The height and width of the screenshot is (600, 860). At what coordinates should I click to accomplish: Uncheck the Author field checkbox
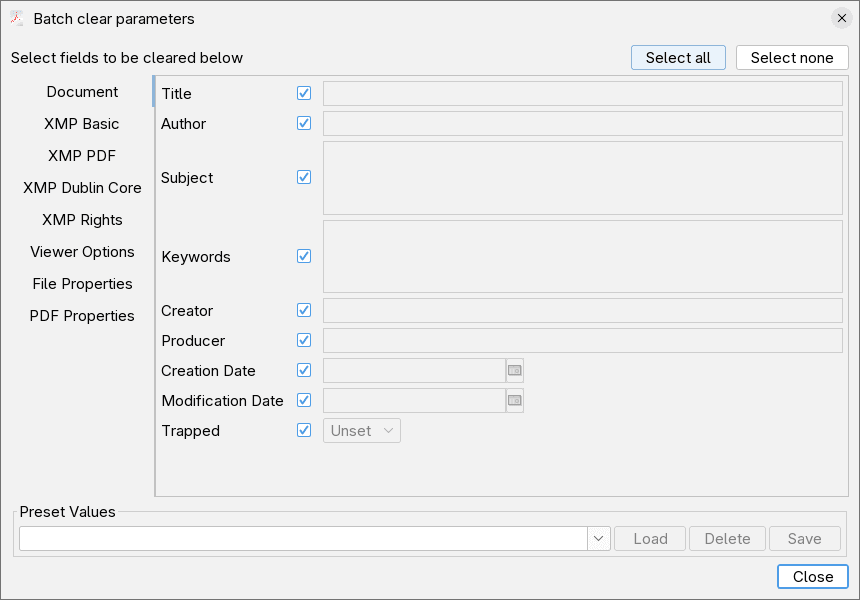303,122
